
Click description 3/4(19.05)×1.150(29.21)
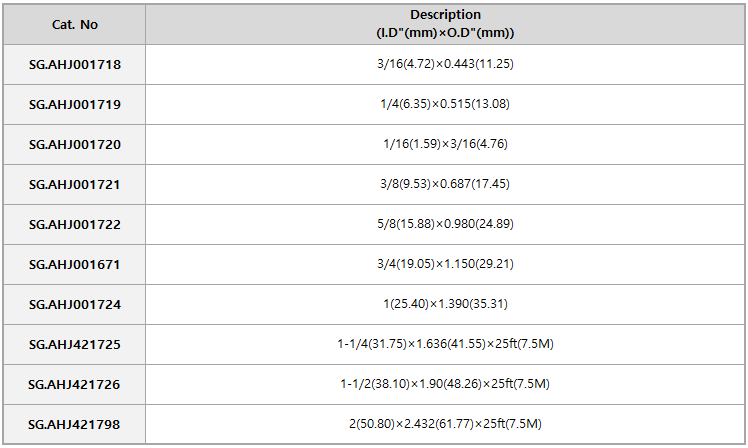445,264
